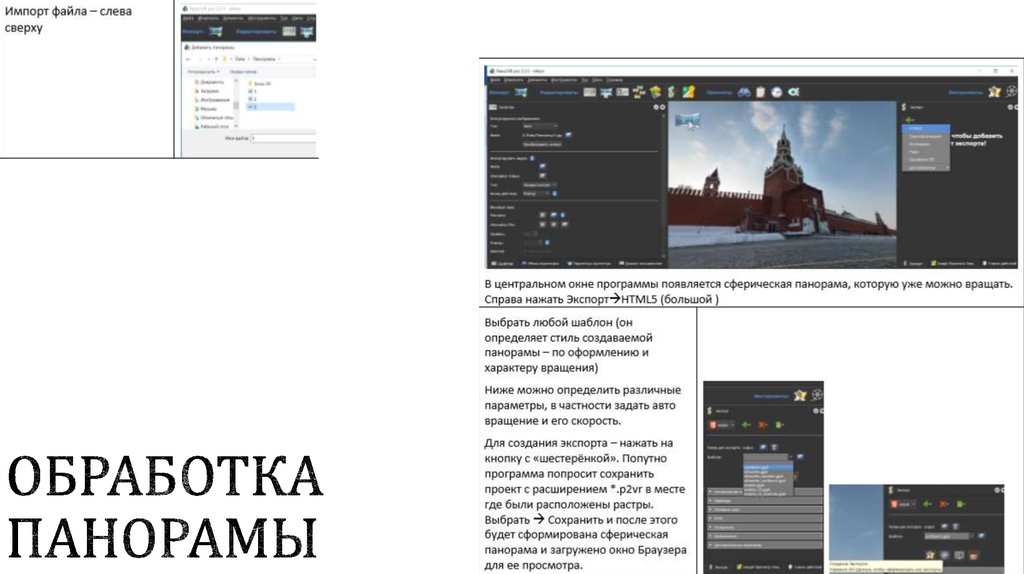Viewport: 1024px width, 574px height.
Task: Select HTML5 in the export format menu of the Kremlin window
Action: (925, 128)
